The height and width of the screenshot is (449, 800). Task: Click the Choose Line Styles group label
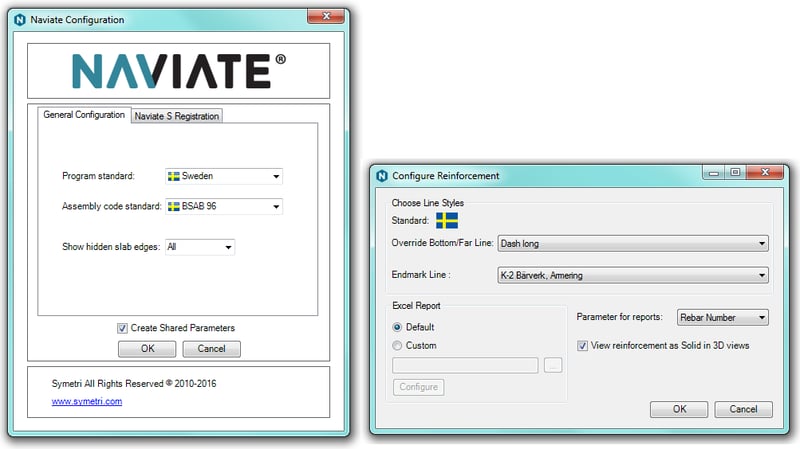[428, 203]
